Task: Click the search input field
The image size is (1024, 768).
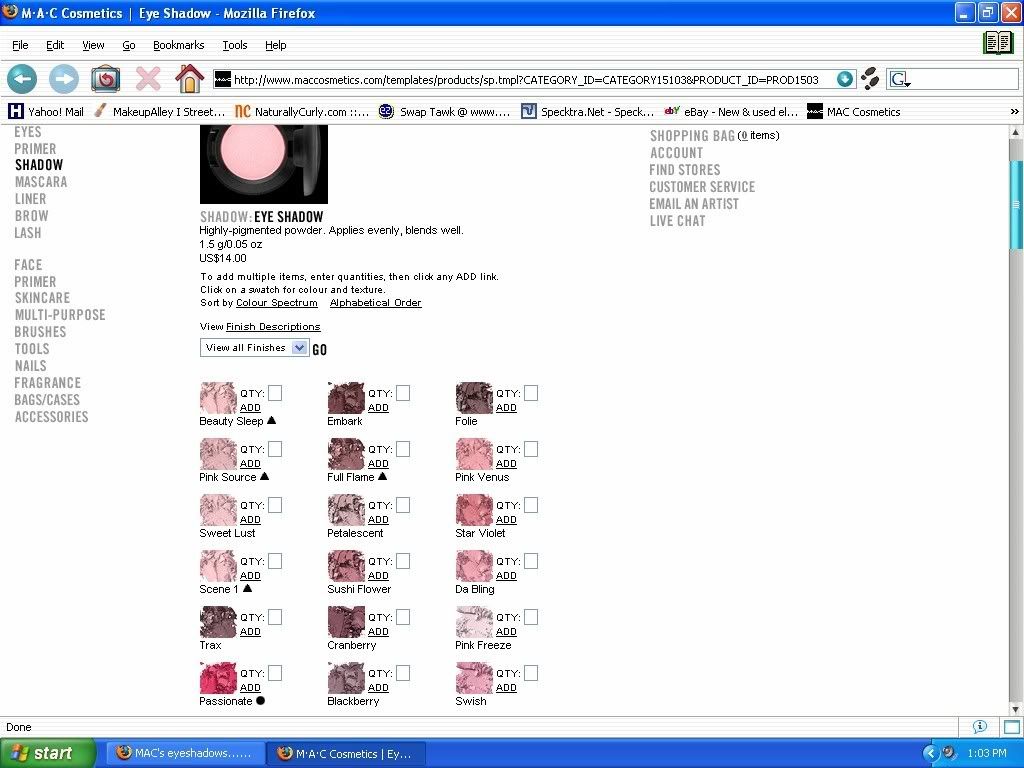Action: pyautogui.click(x=964, y=80)
